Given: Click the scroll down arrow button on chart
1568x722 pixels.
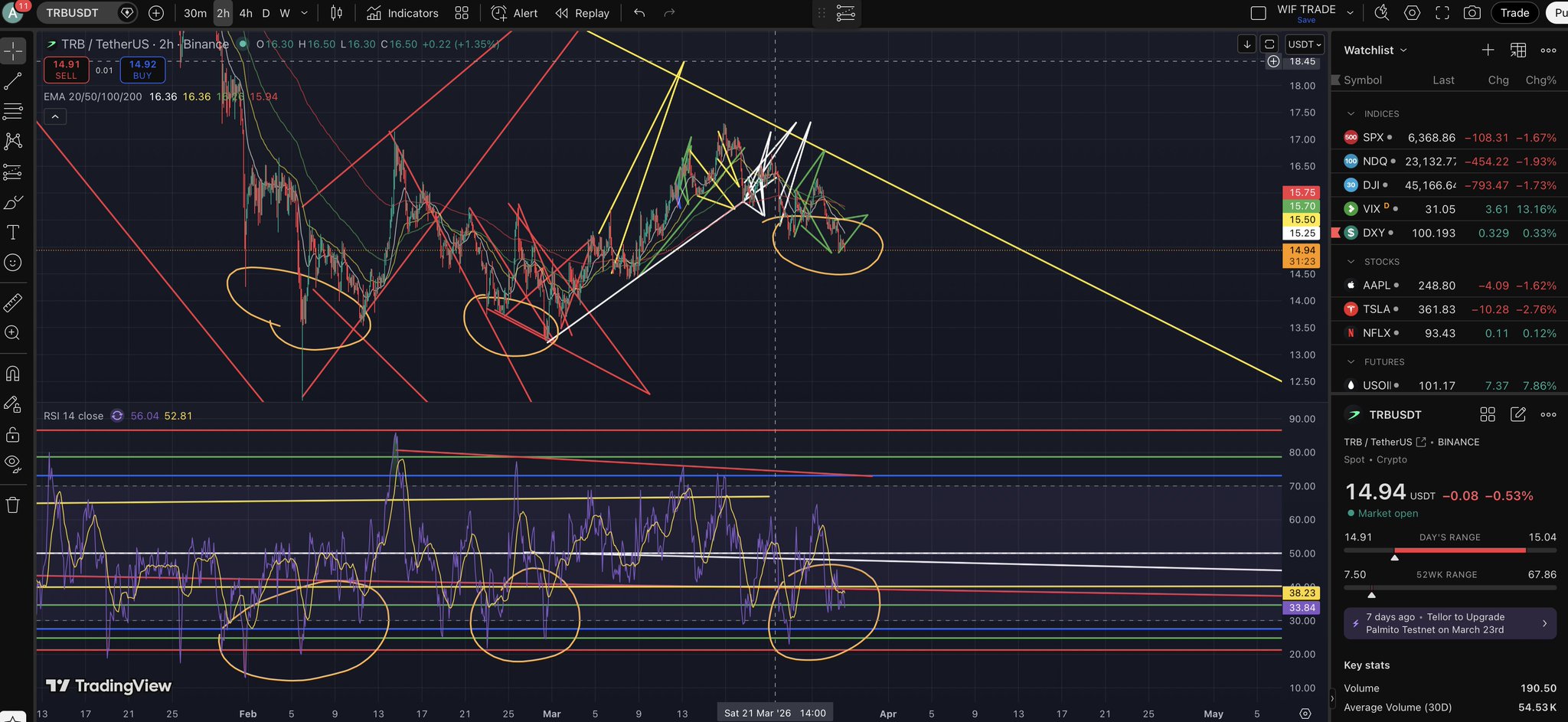Looking at the screenshot, I should [1247, 44].
